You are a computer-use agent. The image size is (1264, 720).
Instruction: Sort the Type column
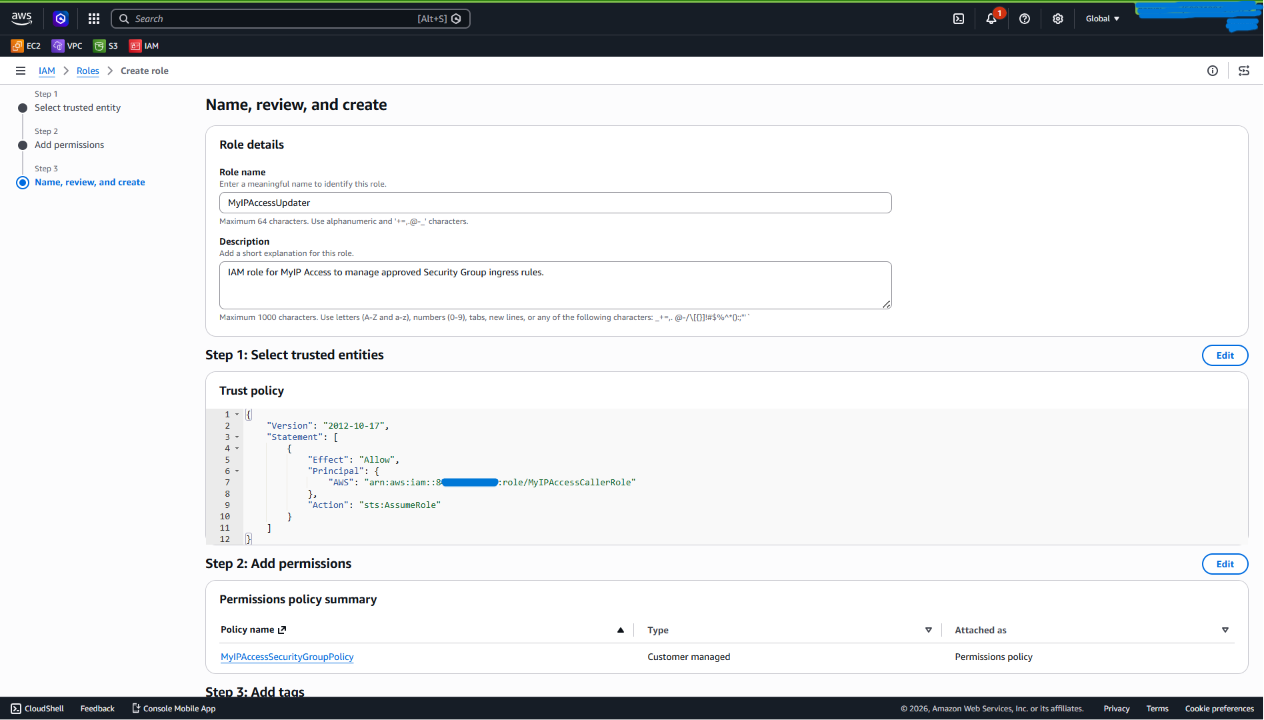[x=928, y=630]
